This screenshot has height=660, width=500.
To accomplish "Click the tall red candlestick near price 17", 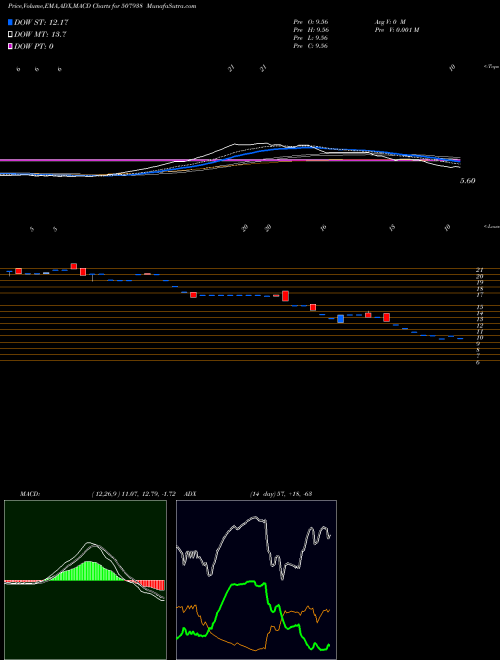I will tap(285, 295).
